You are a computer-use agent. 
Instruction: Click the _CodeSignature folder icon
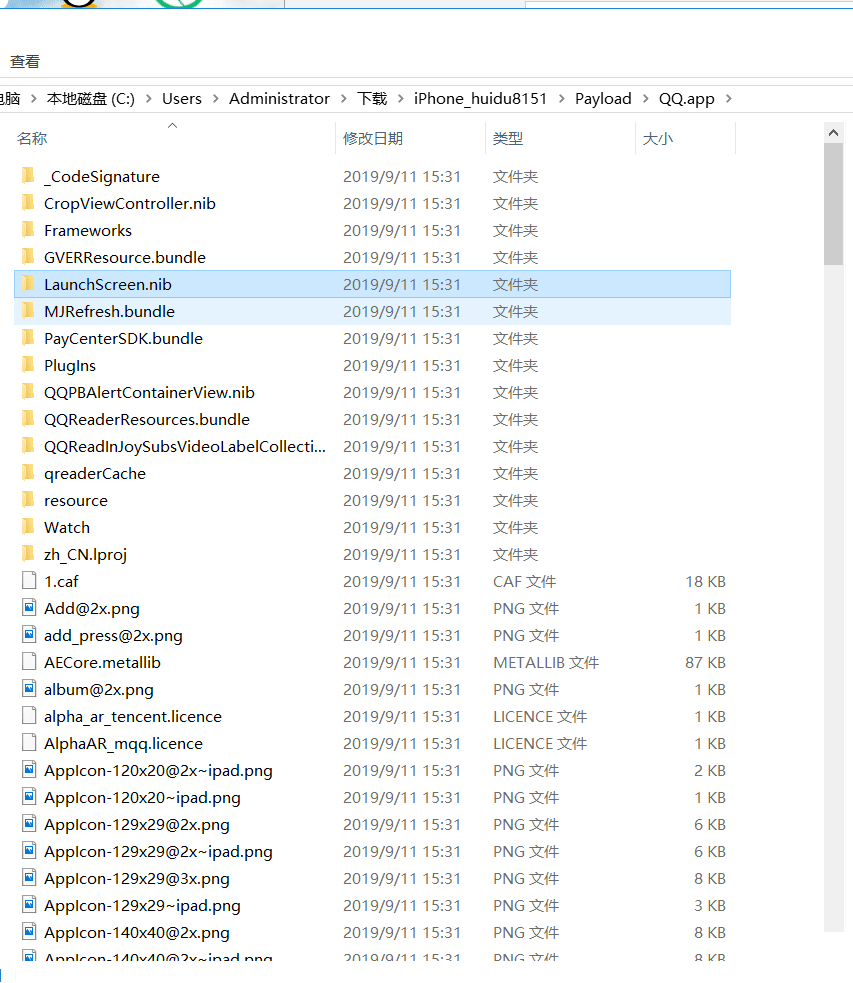pos(28,176)
